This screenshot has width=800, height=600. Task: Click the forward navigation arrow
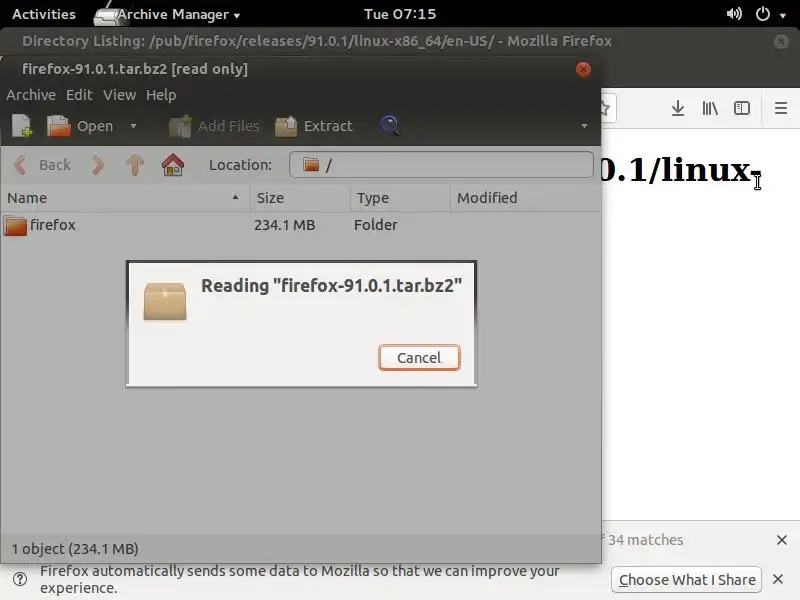pos(98,165)
